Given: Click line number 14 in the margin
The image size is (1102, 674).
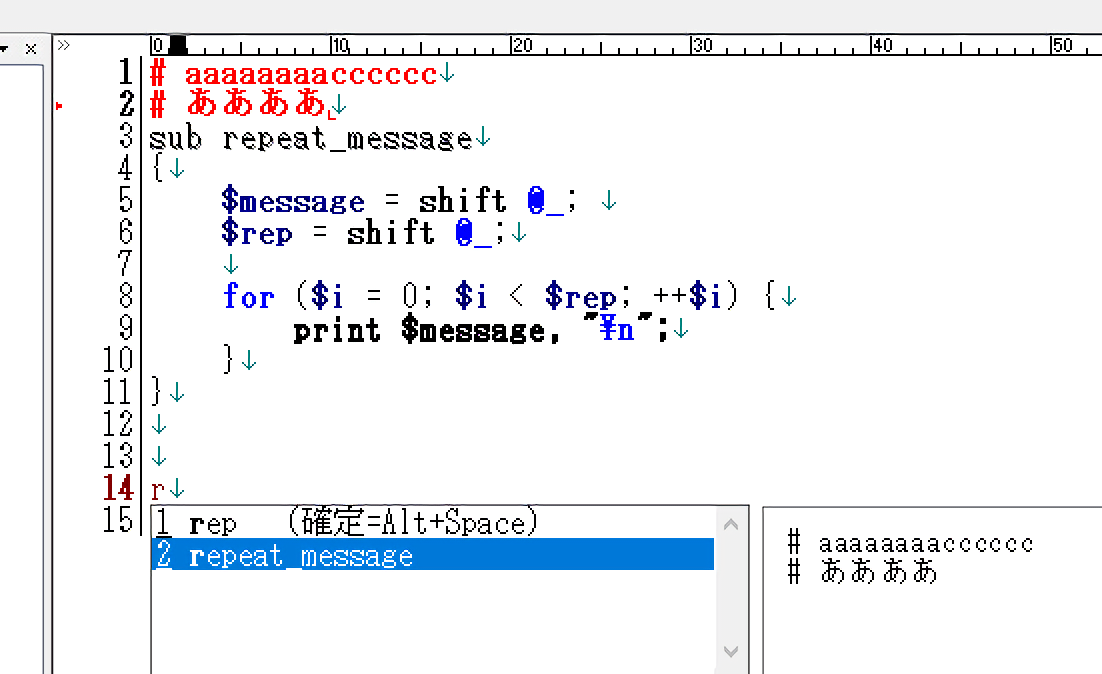Looking at the screenshot, I should point(118,489).
